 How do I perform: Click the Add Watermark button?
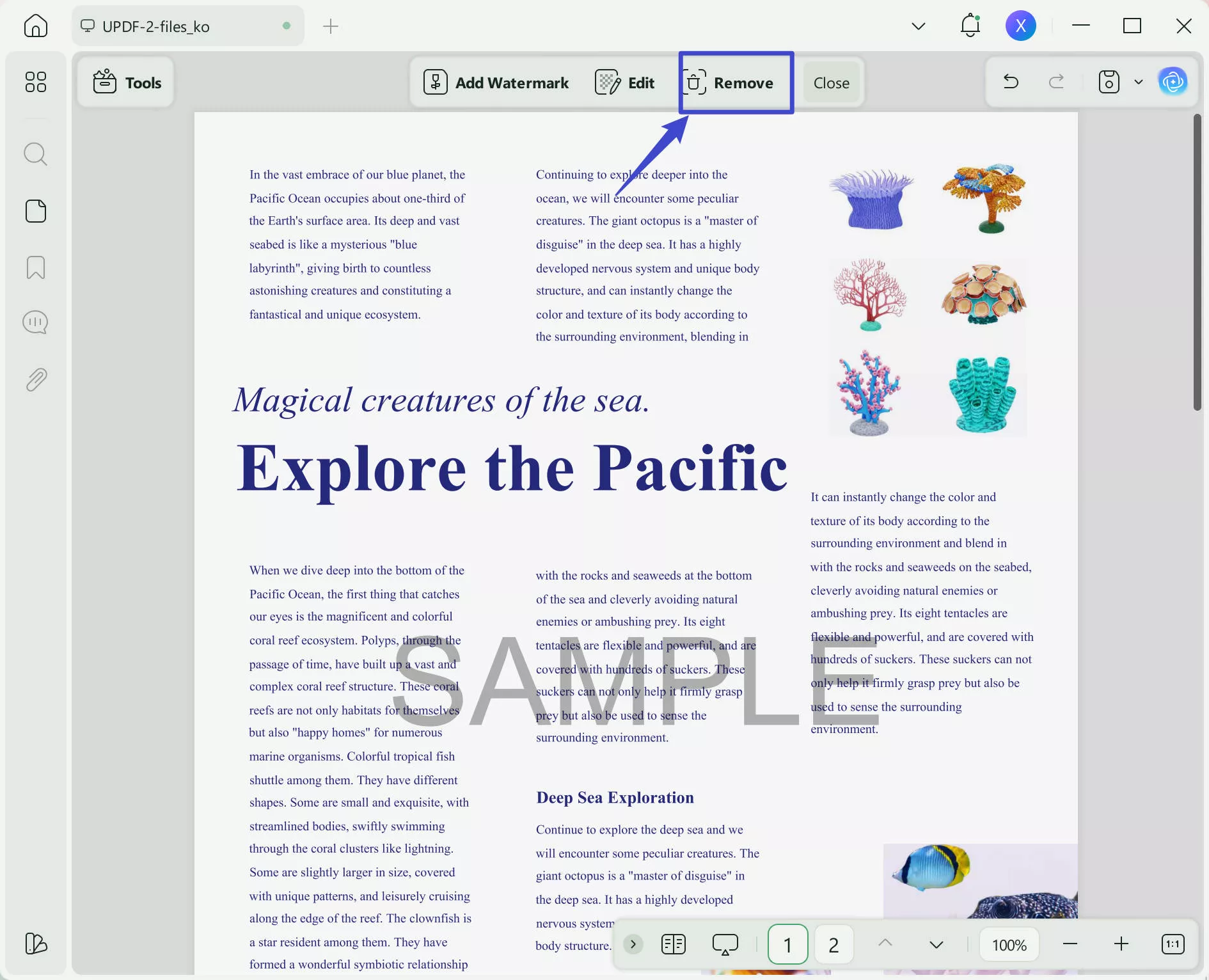coord(496,83)
